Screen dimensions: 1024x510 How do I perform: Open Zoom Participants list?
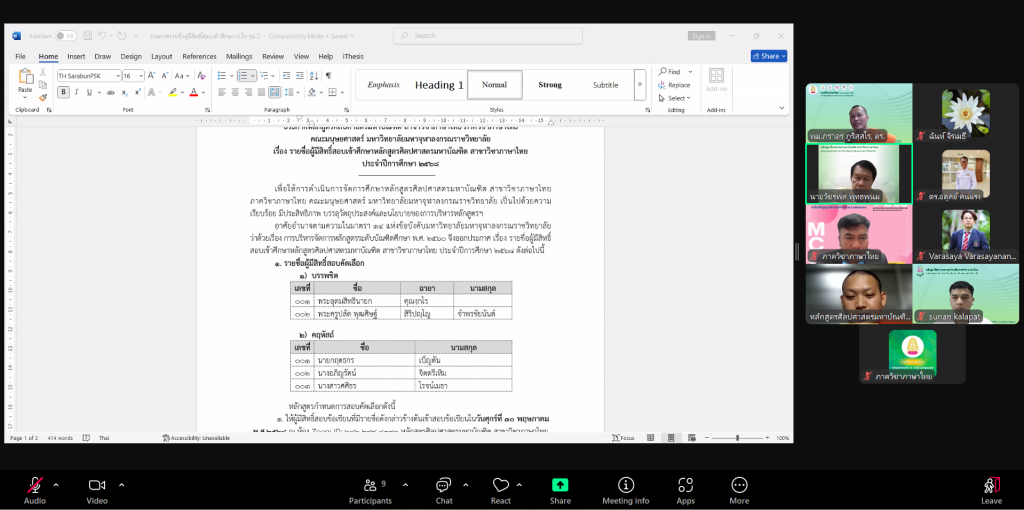point(370,490)
